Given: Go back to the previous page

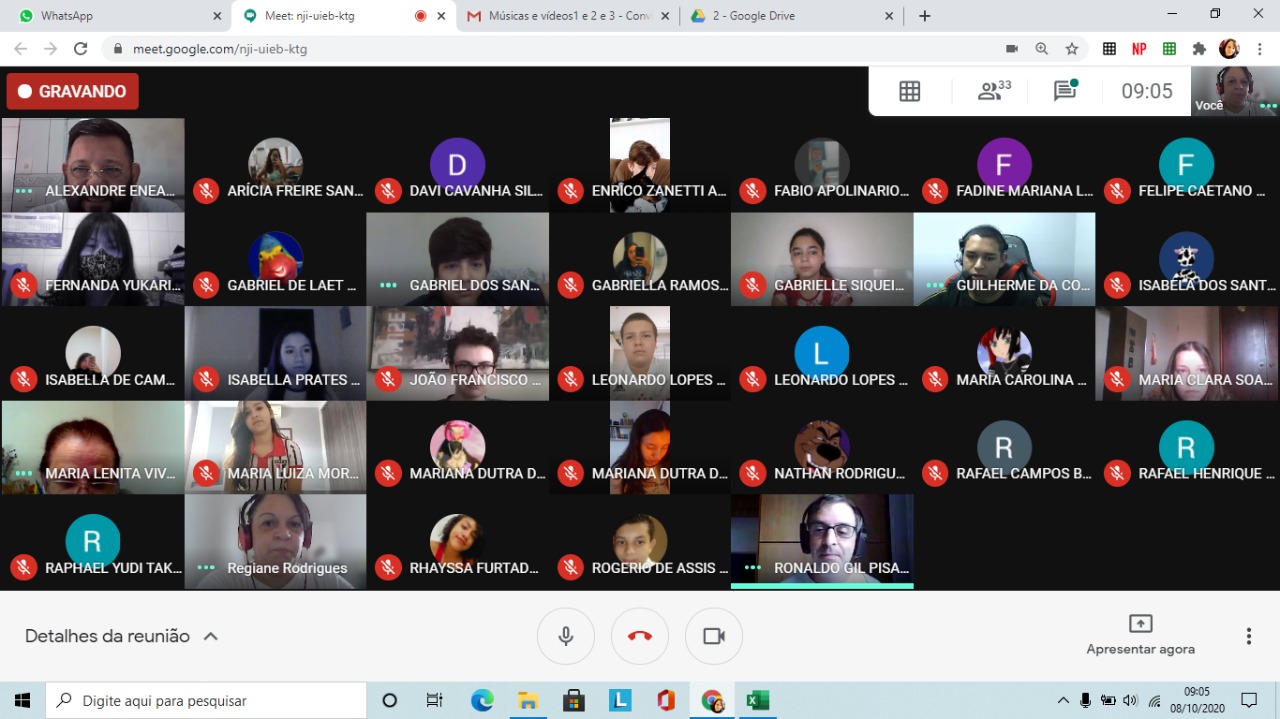Looking at the screenshot, I should (x=22, y=49).
